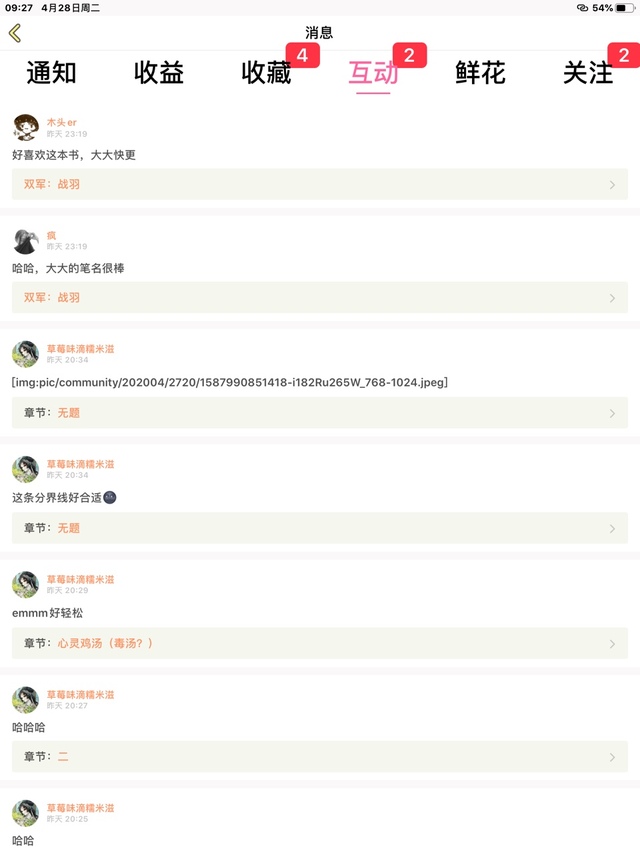Viewport: 640px width, 853px height.
Task: Tap the back arrow icon
Action: tap(15, 33)
